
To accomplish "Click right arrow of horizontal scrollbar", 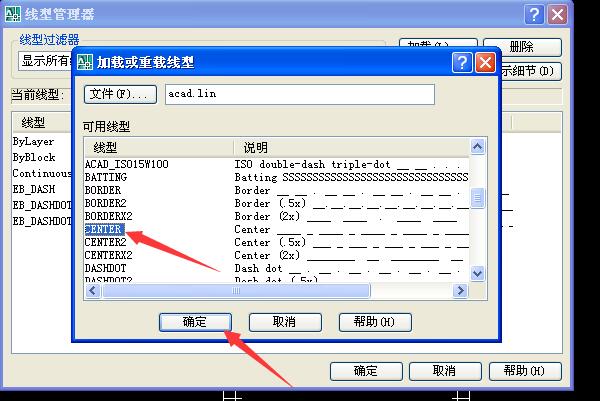I will (460, 291).
